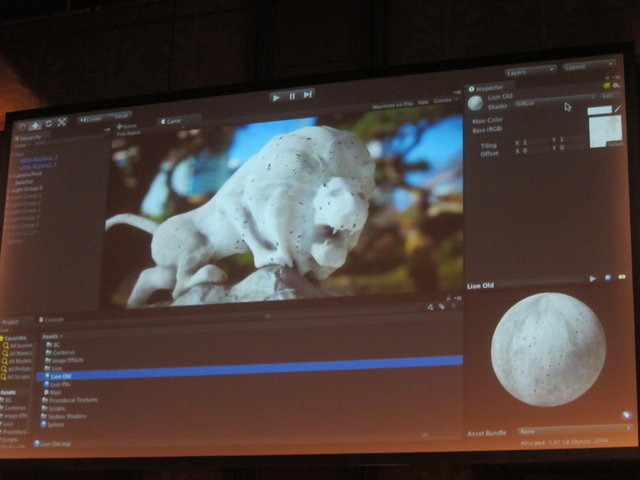Image resolution: width=640 pixels, height=480 pixels.
Task: Click the Lion Old preview sphere
Action: [x=548, y=349]
